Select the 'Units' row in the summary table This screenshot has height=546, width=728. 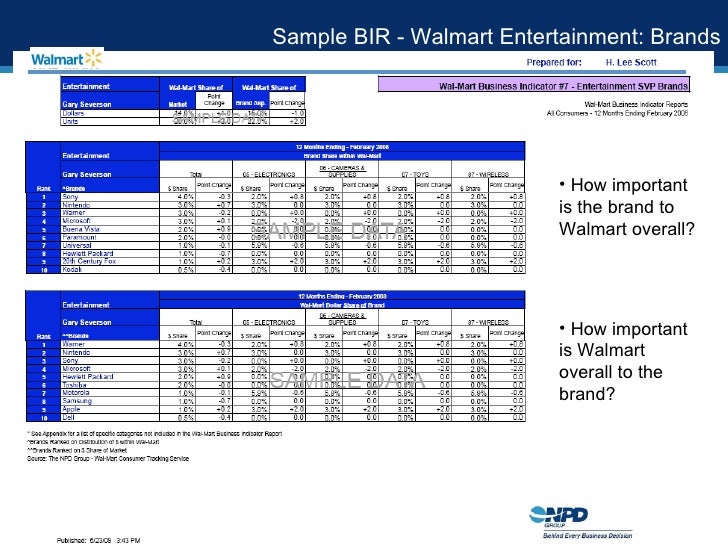(x=183, y=121)
